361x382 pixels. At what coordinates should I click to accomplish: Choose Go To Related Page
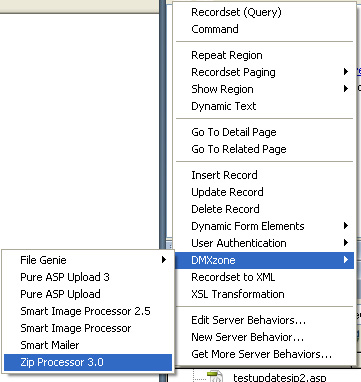[264, 149]
